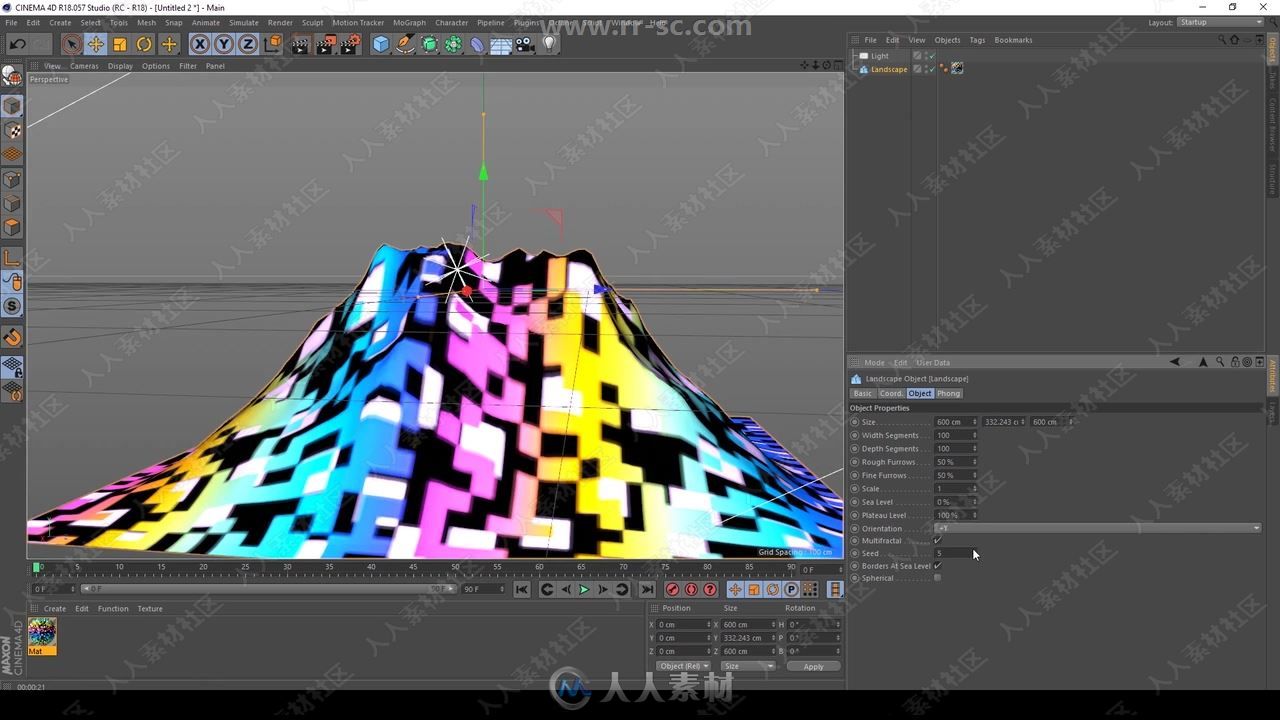Open the Simulate menu
The width and height of the screenshot is (1280, 720).
click(x=244, y=22)
